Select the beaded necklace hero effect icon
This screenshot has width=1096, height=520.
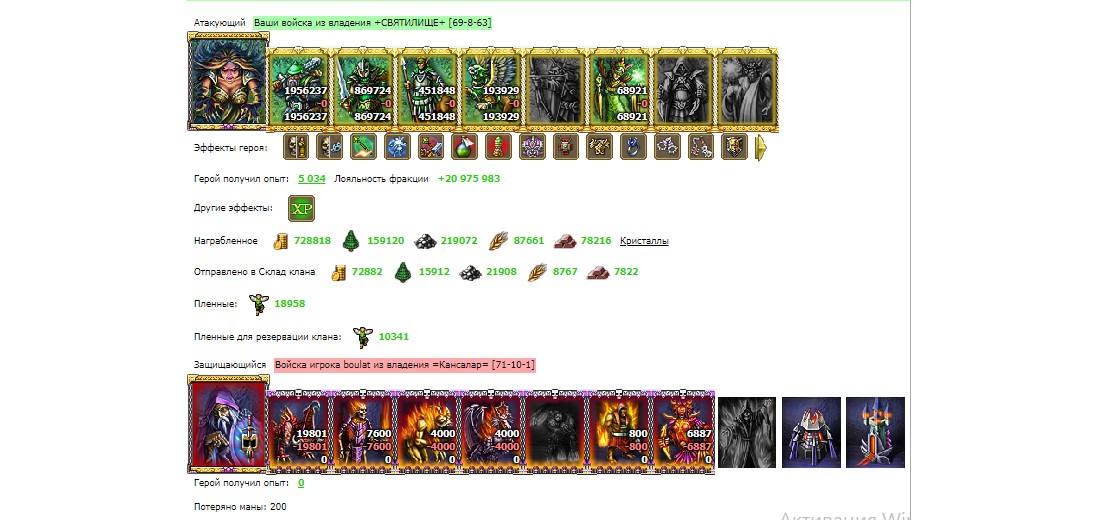click(668, 147)
